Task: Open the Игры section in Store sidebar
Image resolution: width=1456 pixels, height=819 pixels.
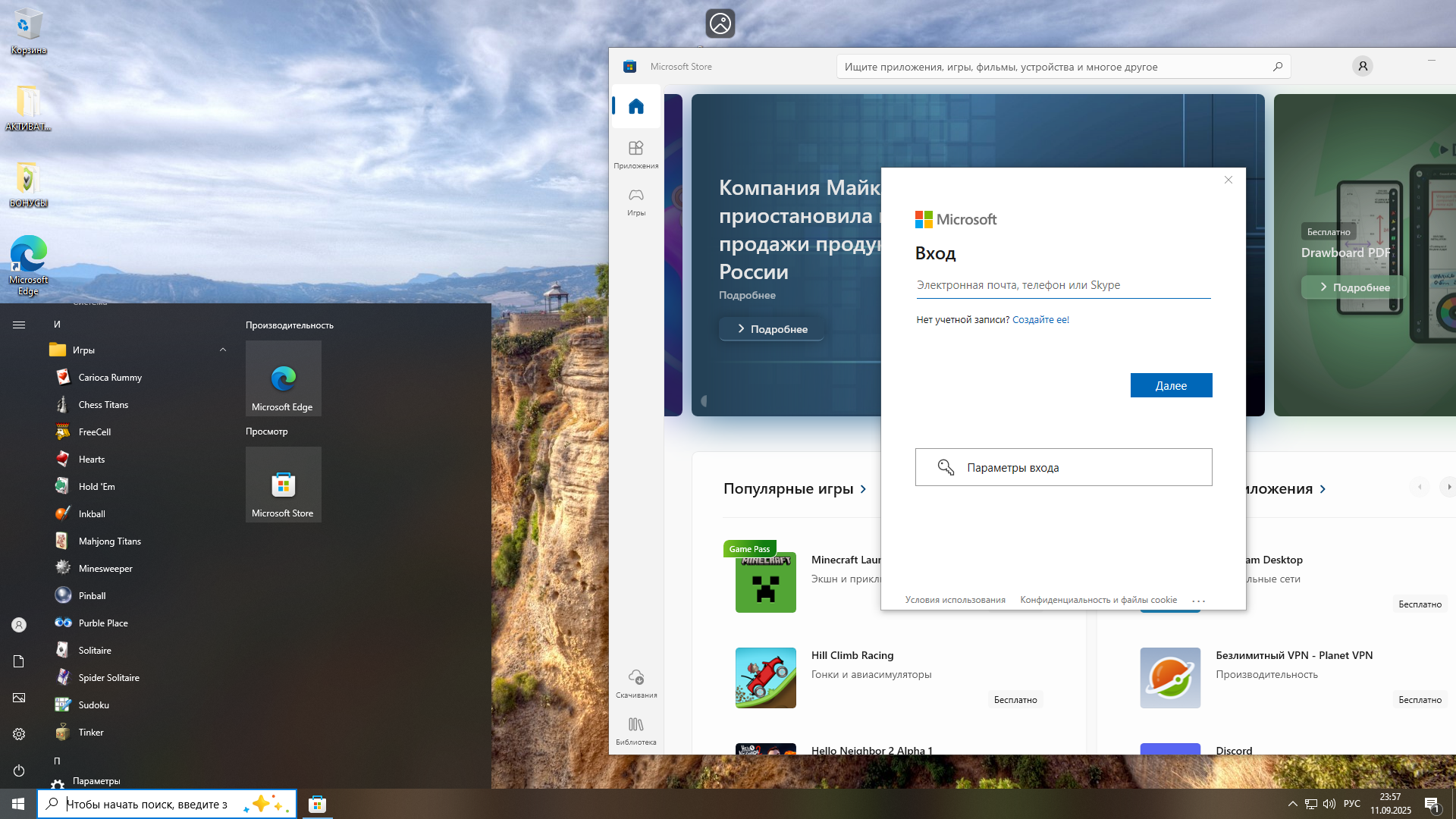Action: click(635, 202)
